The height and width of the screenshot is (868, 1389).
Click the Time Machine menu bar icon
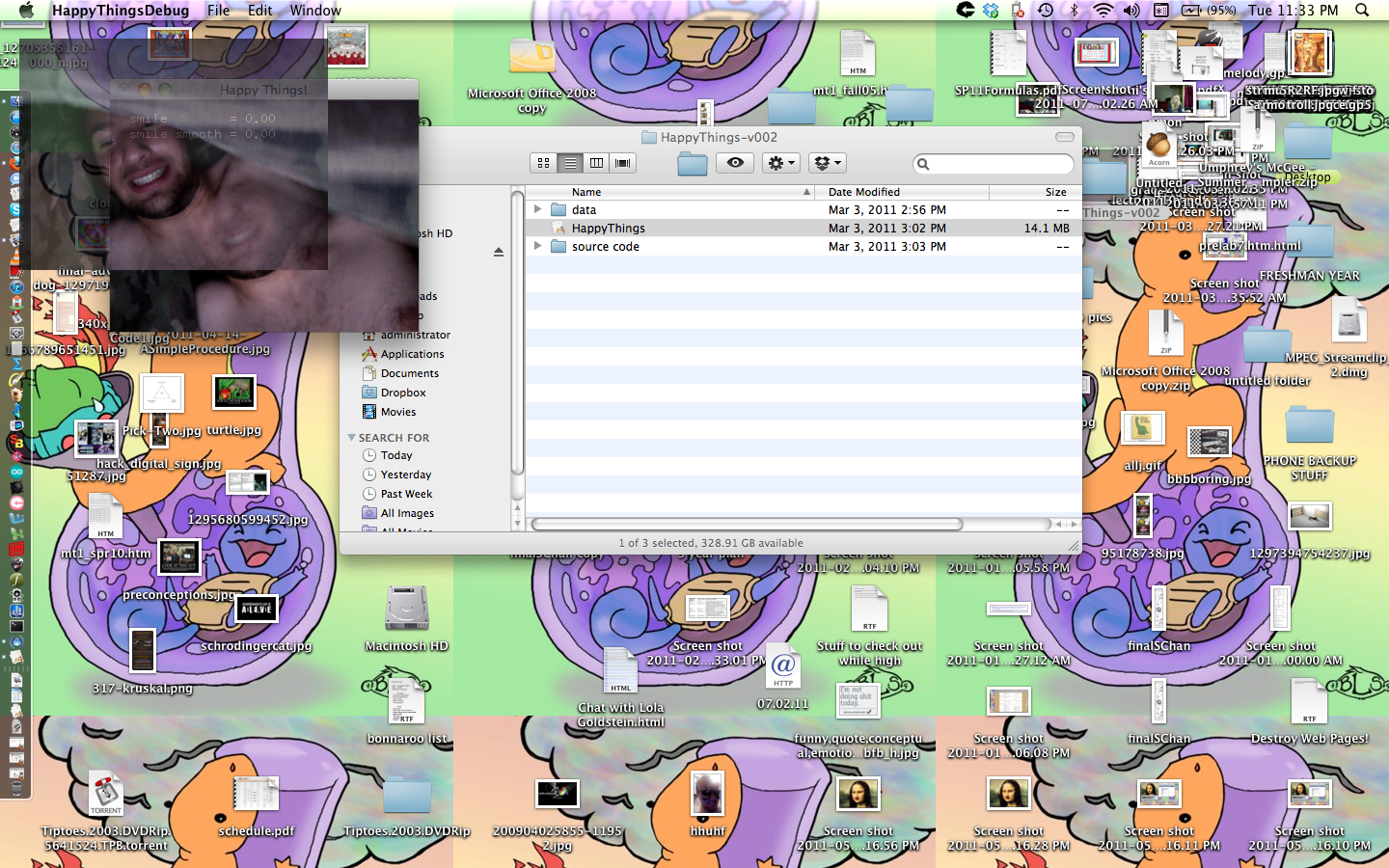(1046, 10)
